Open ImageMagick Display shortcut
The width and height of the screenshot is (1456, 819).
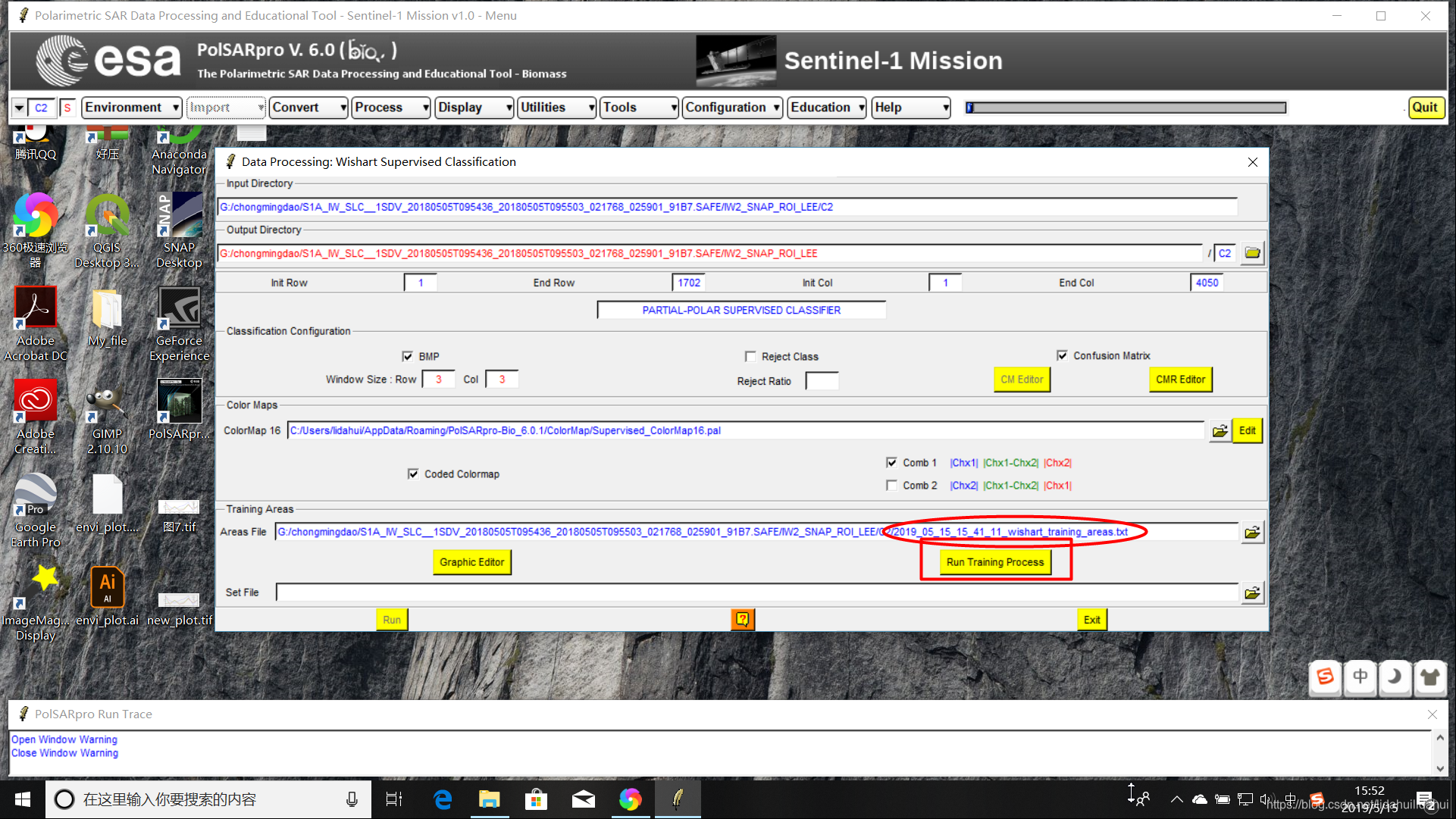(36, 603)
